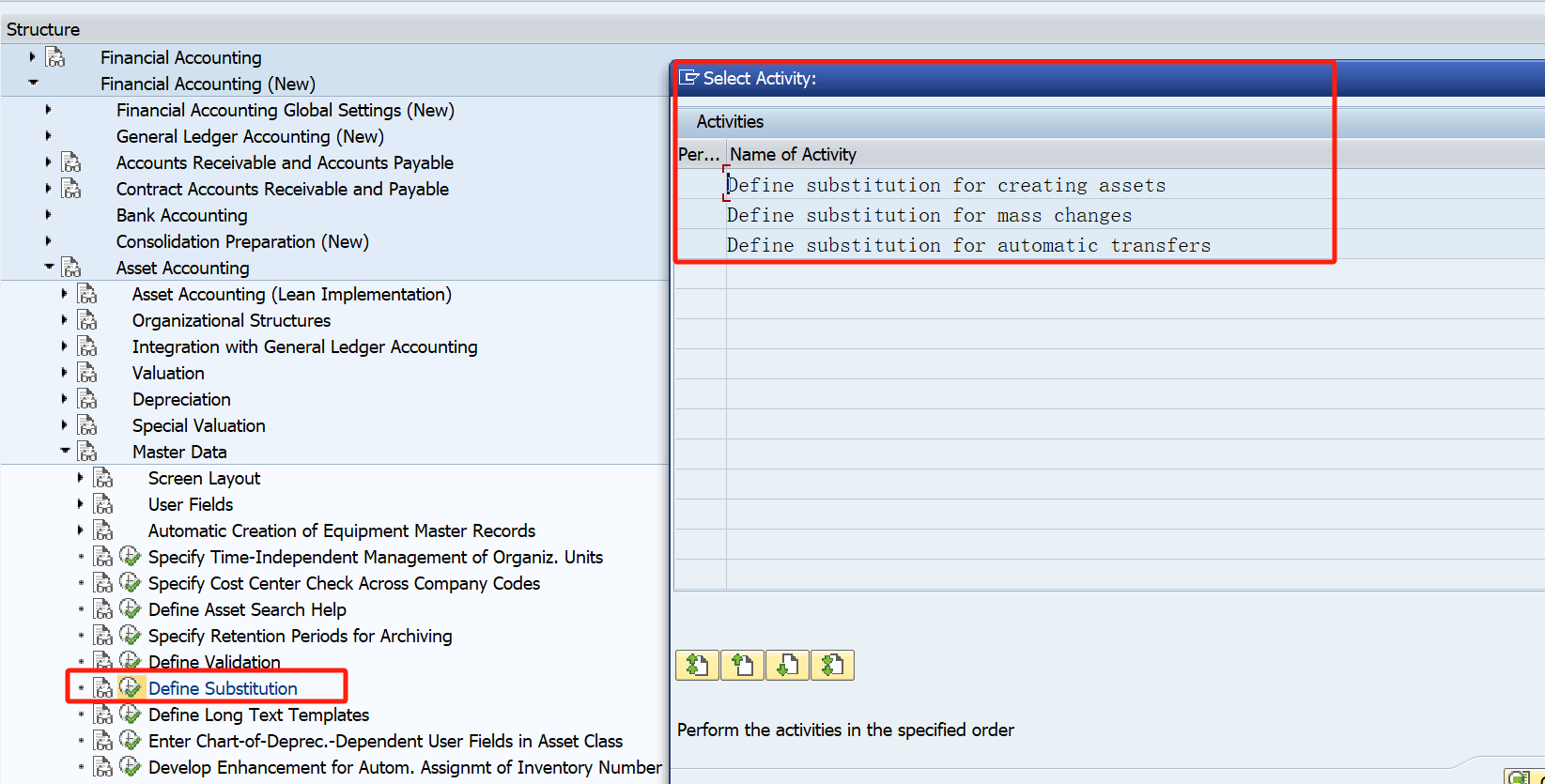
Task: Expand Automatic Creation of Equipment Master Records
Action: (80, 530)
